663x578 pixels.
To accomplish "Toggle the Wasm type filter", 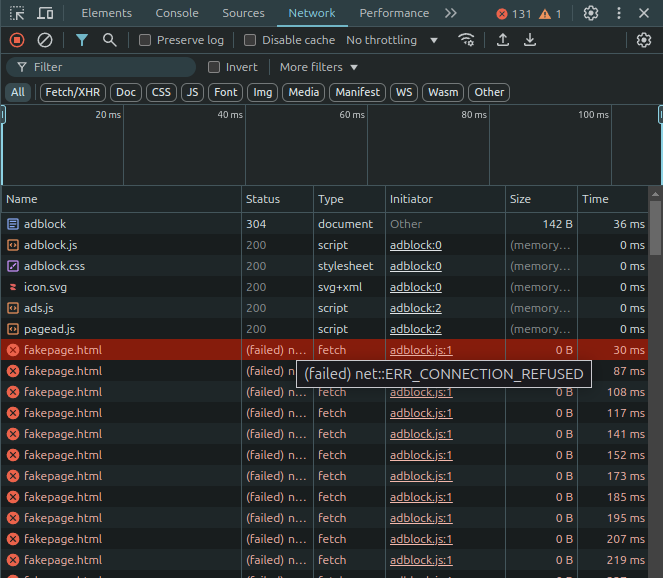I will 443,92.
